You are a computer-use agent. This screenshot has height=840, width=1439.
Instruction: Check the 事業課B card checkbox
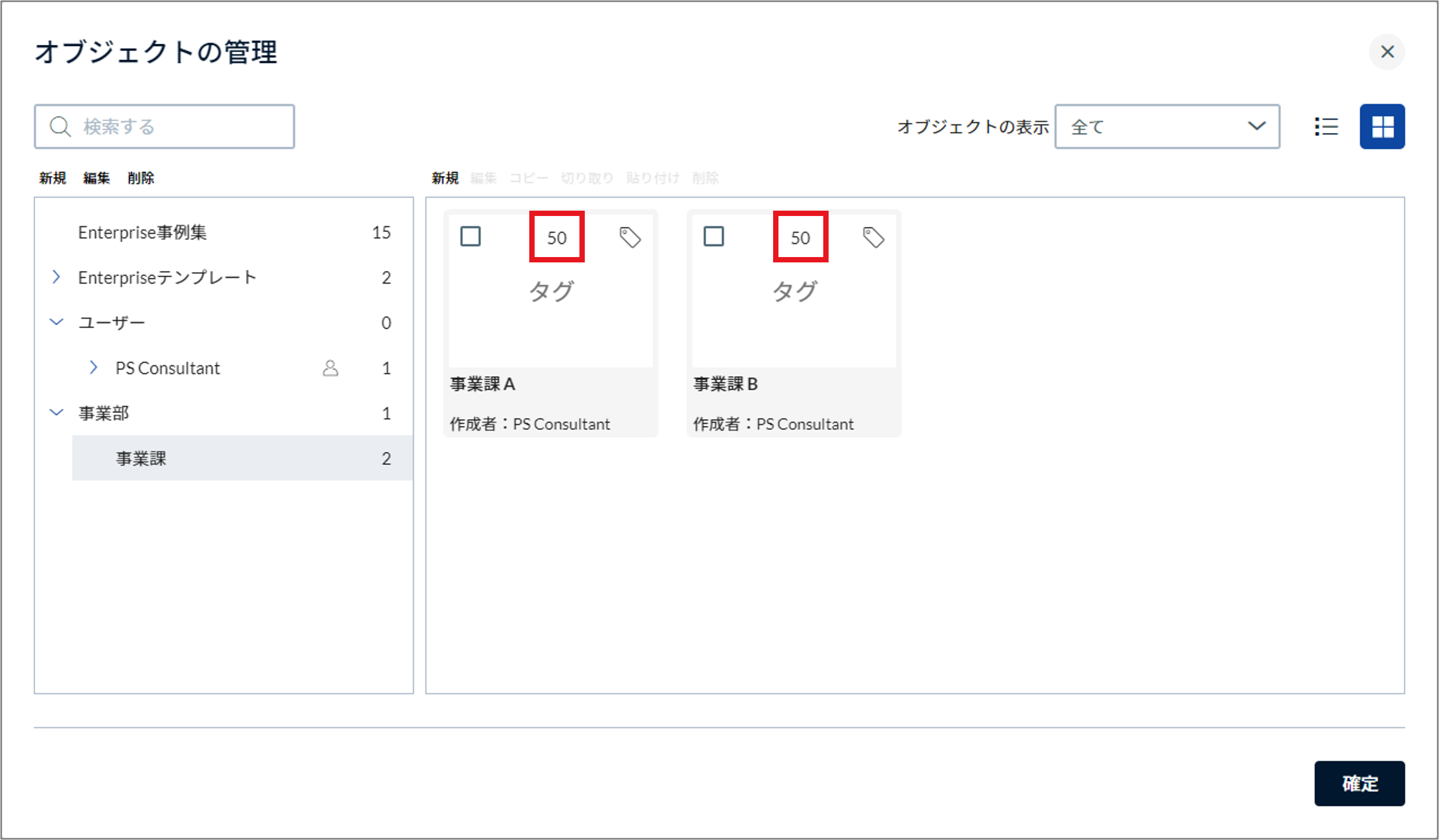point(714,236)
